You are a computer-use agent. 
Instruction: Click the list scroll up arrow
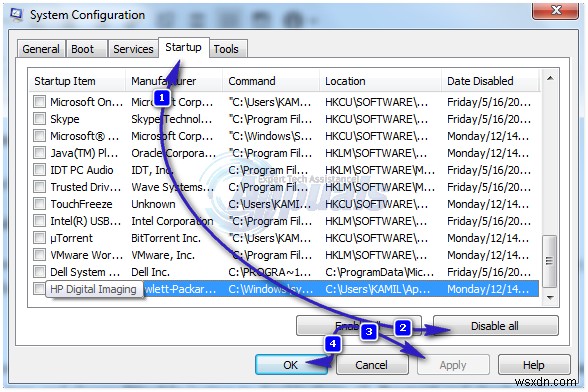[550, 78]
